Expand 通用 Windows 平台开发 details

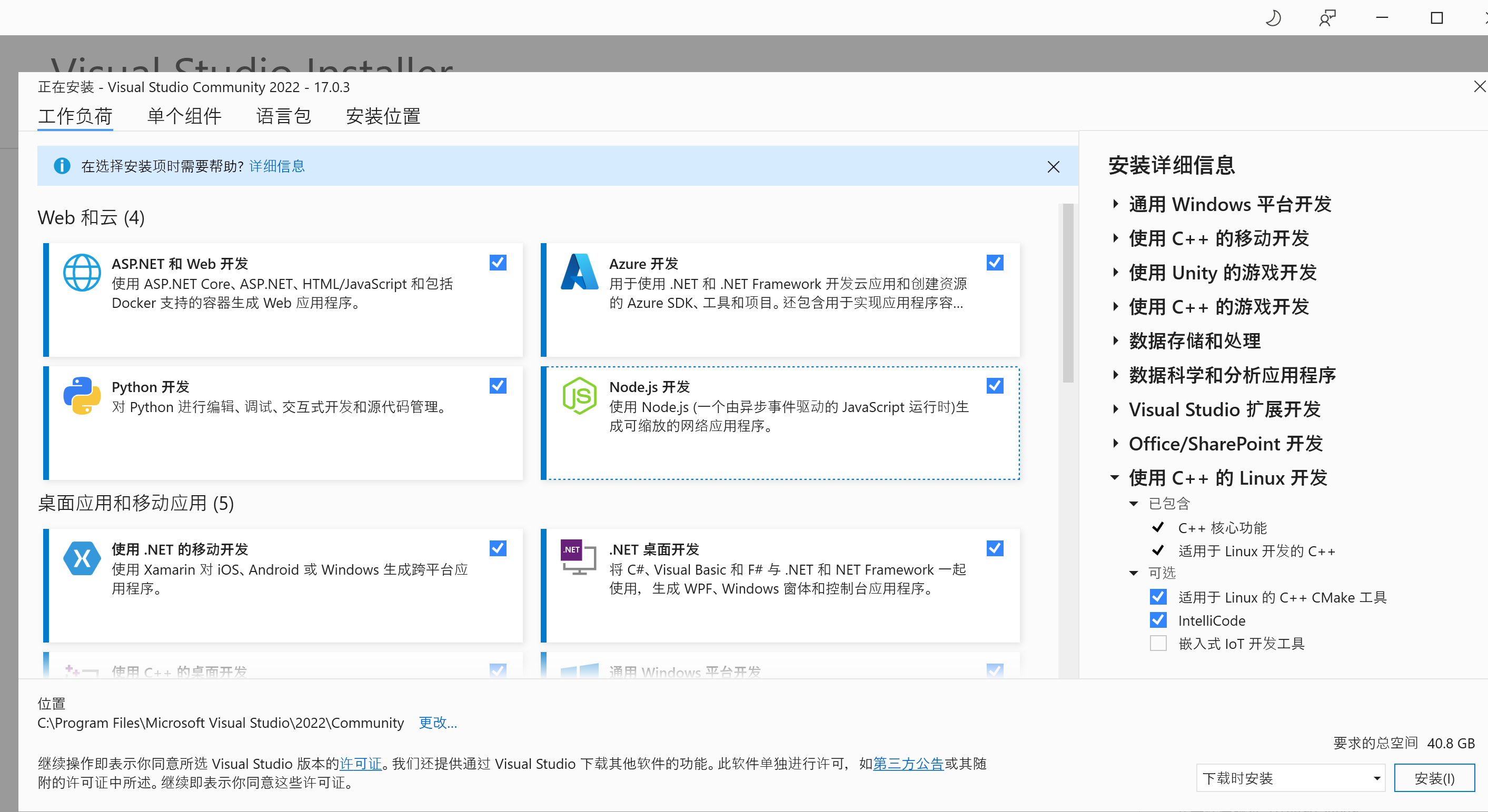(1116, 204)
